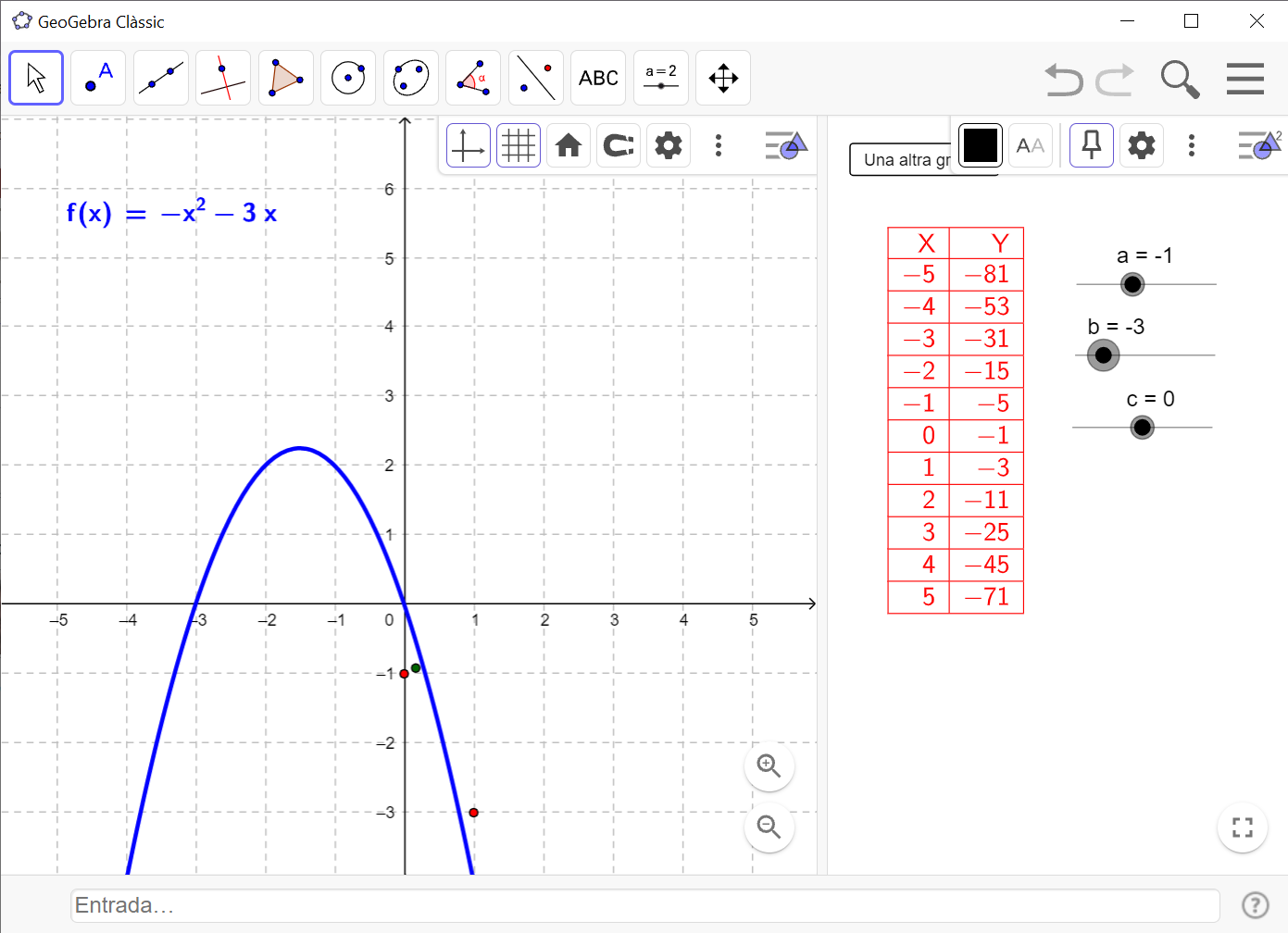Click slider c handle
This screenshot has height=933, width=1288.
pos(1143,428)
